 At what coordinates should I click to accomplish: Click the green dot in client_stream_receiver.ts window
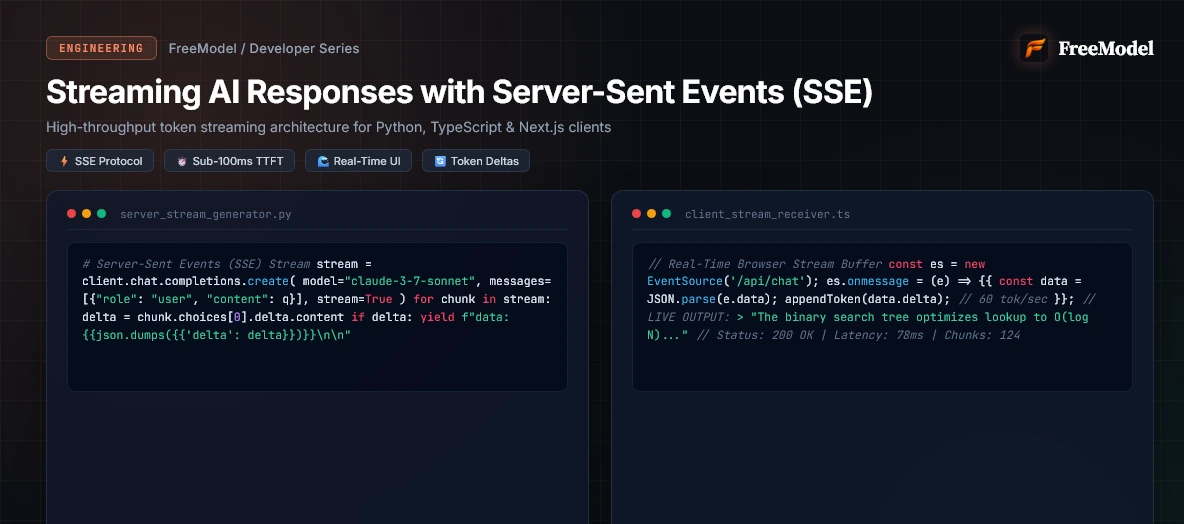pyautogui.click(x=666, y=214)
